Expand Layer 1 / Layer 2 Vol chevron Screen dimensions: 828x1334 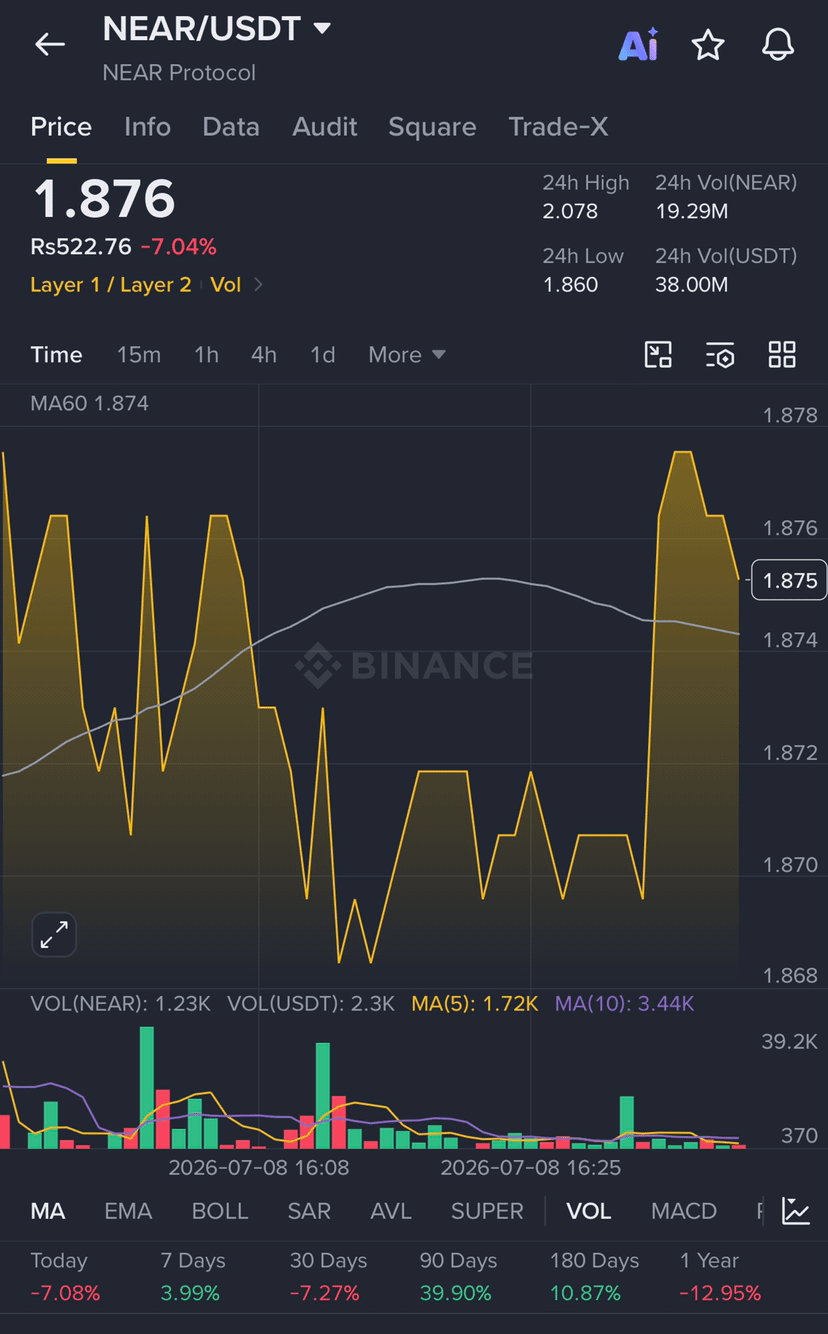tap(258, 285)
